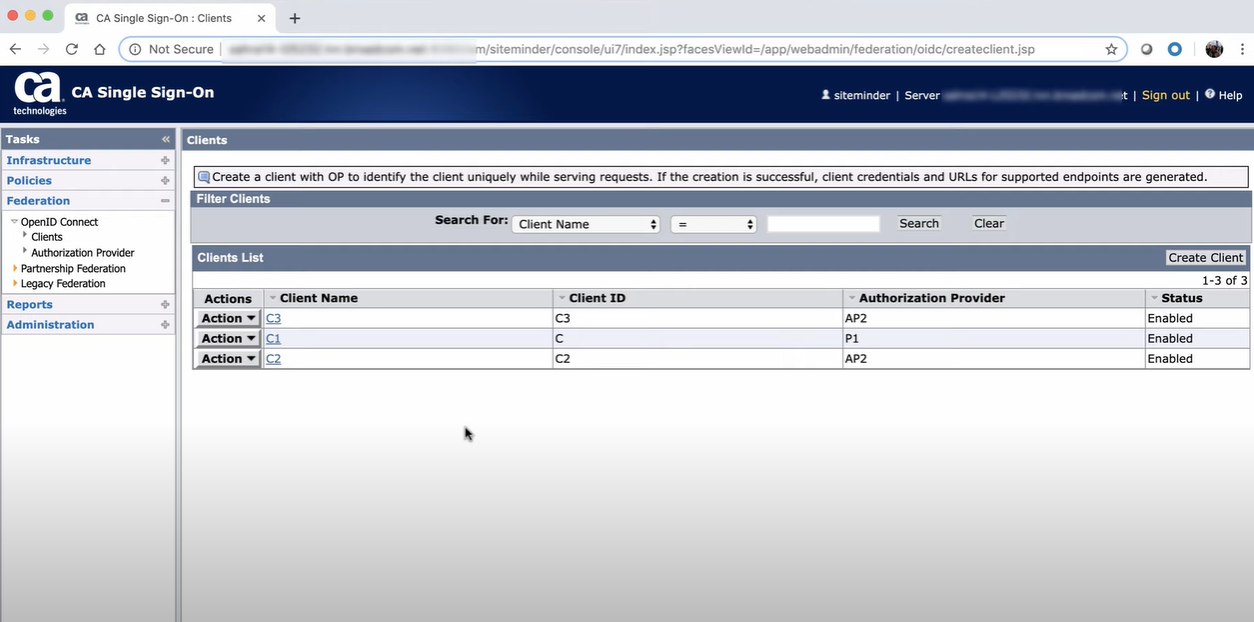Open the Client Name search criteria dropdown

pyautogui.click(x=586, y=223)
